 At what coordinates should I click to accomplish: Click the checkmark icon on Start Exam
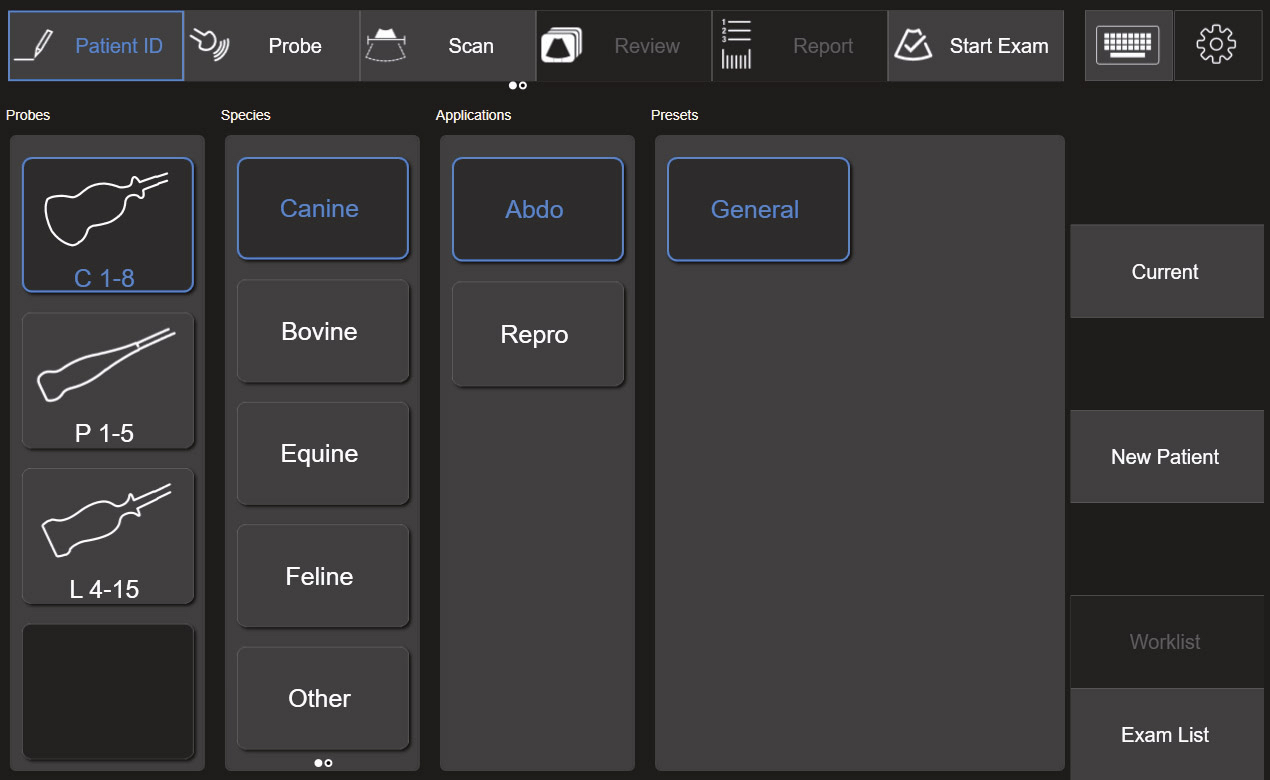(912, 44)
